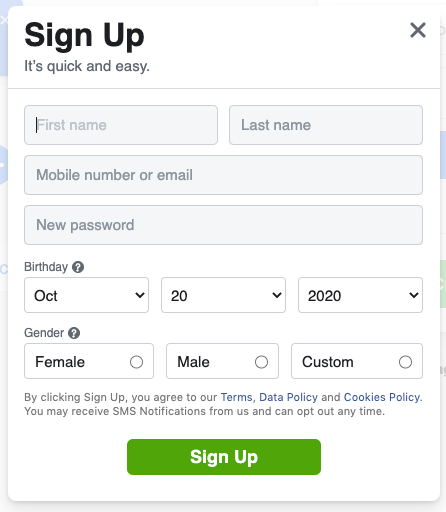
Task: Click the Gender help question mark icon
Action: [x=74, y=333]
